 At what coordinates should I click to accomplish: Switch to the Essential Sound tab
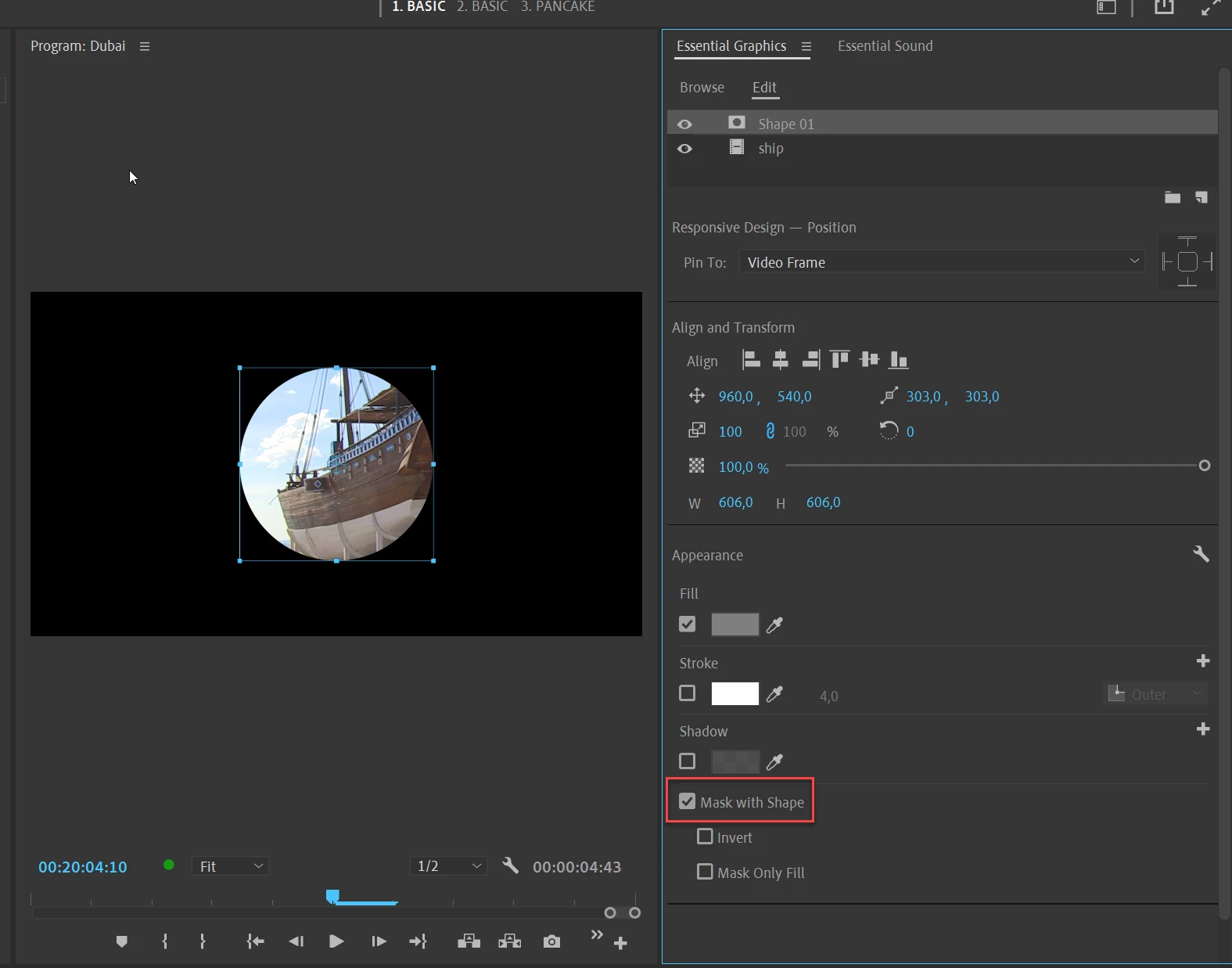pos(885,46)
